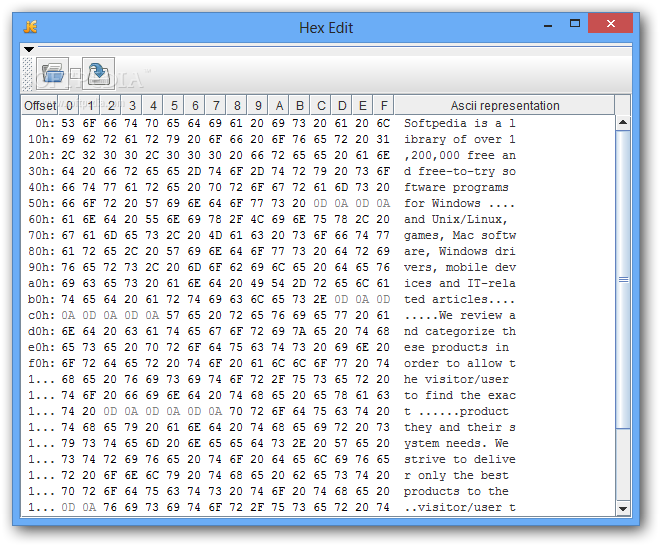This screenshot has width=660, height=546.
Task: Click ASCII text 'ibrary of over 1'
Action: [x=460, y=139]
